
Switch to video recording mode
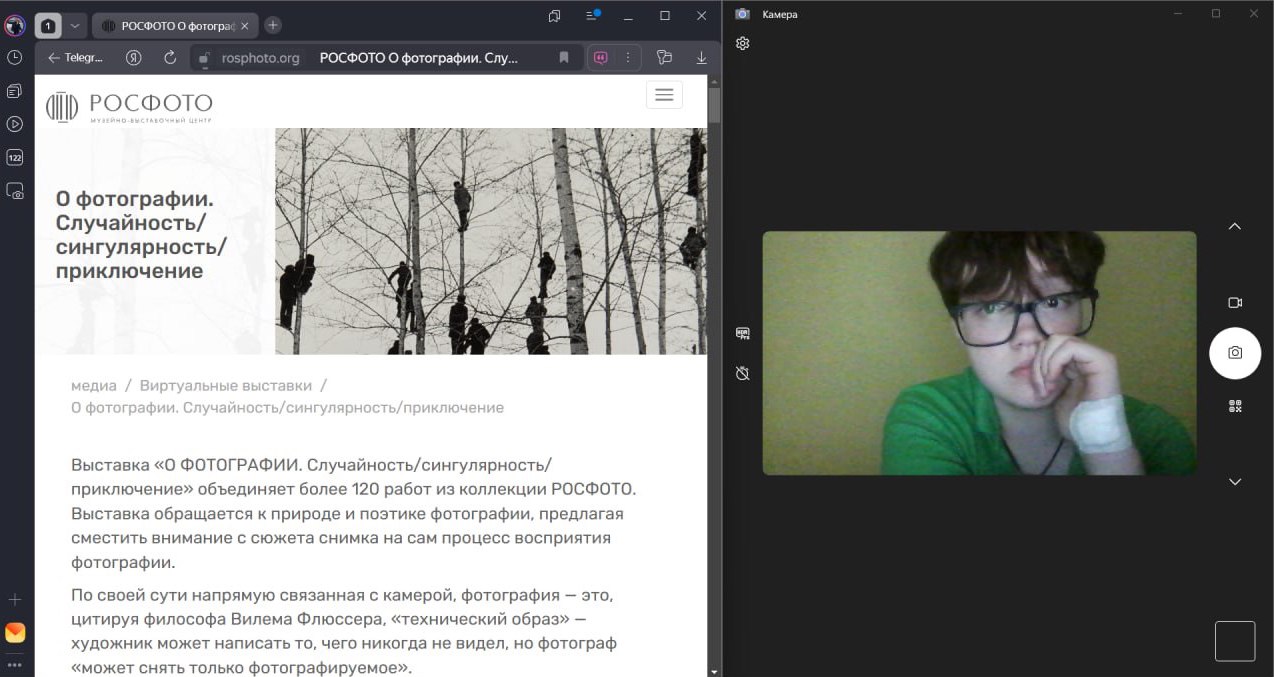click(x=1234, y=302)
